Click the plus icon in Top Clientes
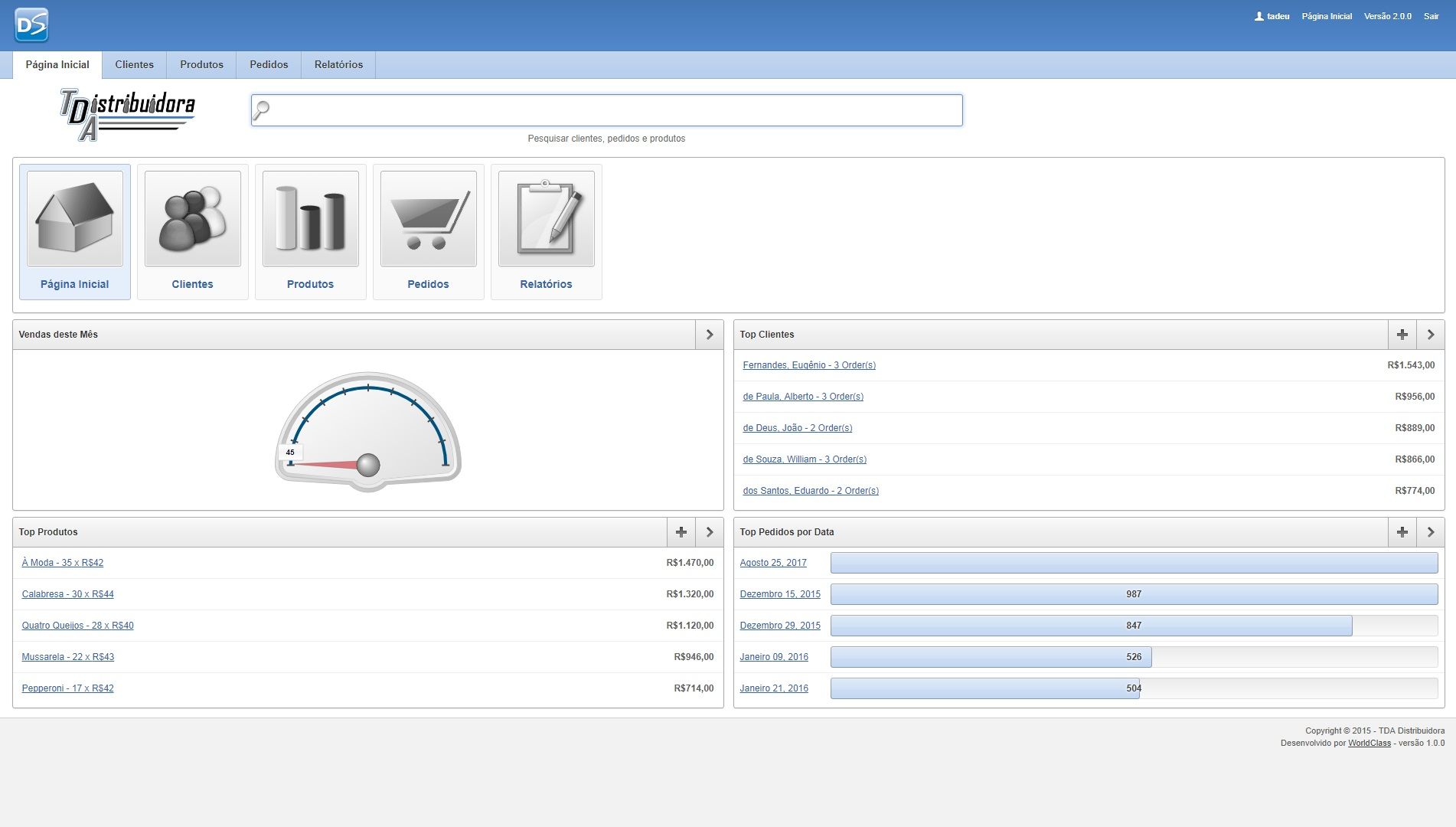Viewport: 1456px width, 827px height. tap(1402, 335)
